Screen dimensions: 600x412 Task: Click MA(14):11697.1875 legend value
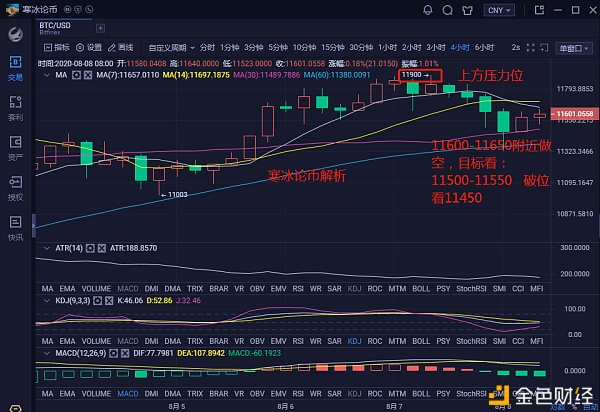(x=196, y=75)
